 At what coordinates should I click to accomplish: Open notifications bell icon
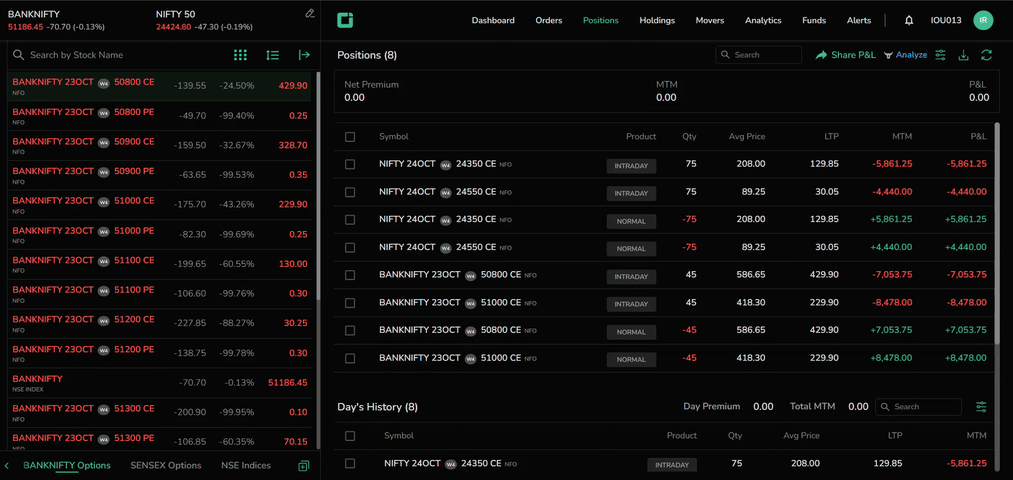pyautogui.click(x=909, y=20)
